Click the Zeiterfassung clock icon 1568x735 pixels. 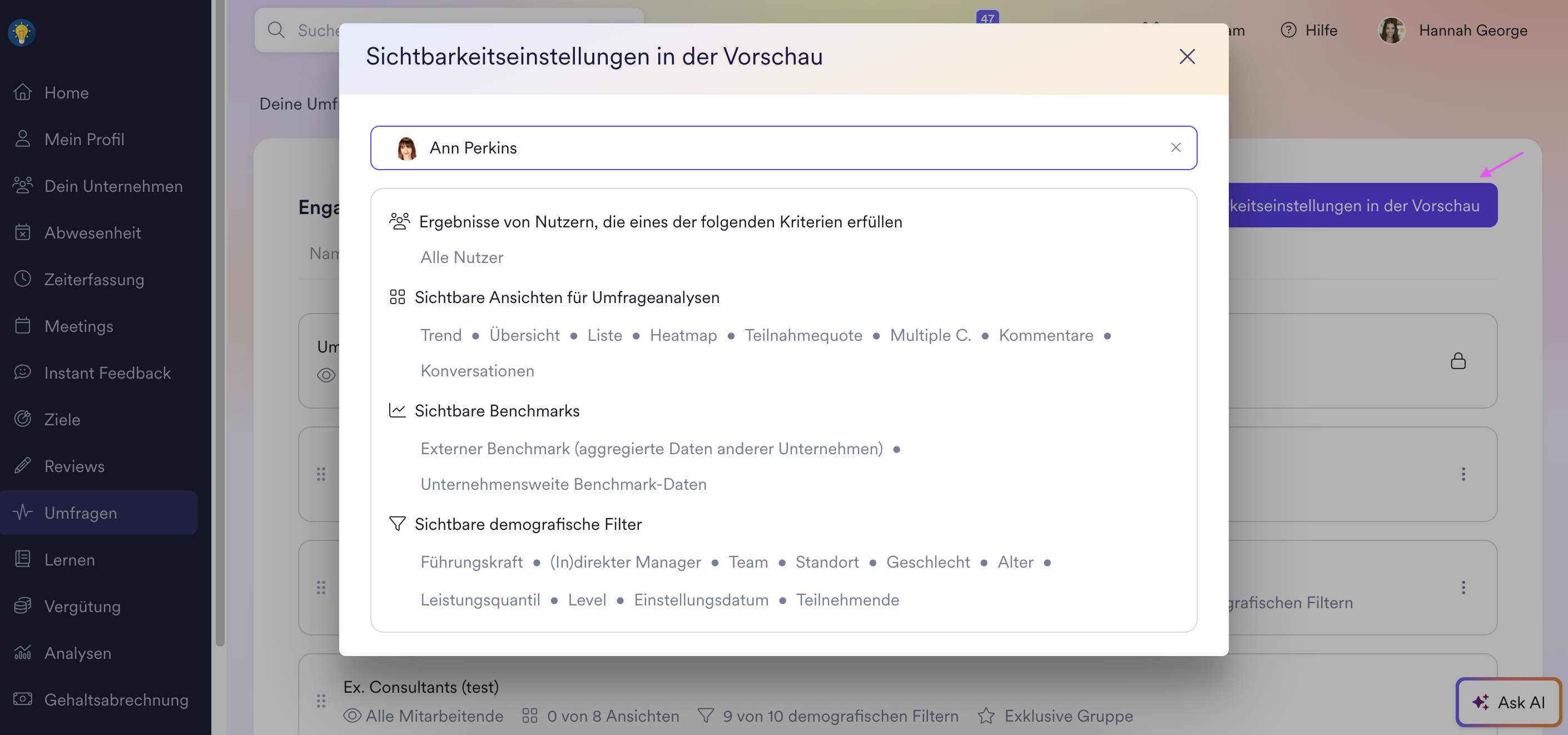(x=23, y=279)
